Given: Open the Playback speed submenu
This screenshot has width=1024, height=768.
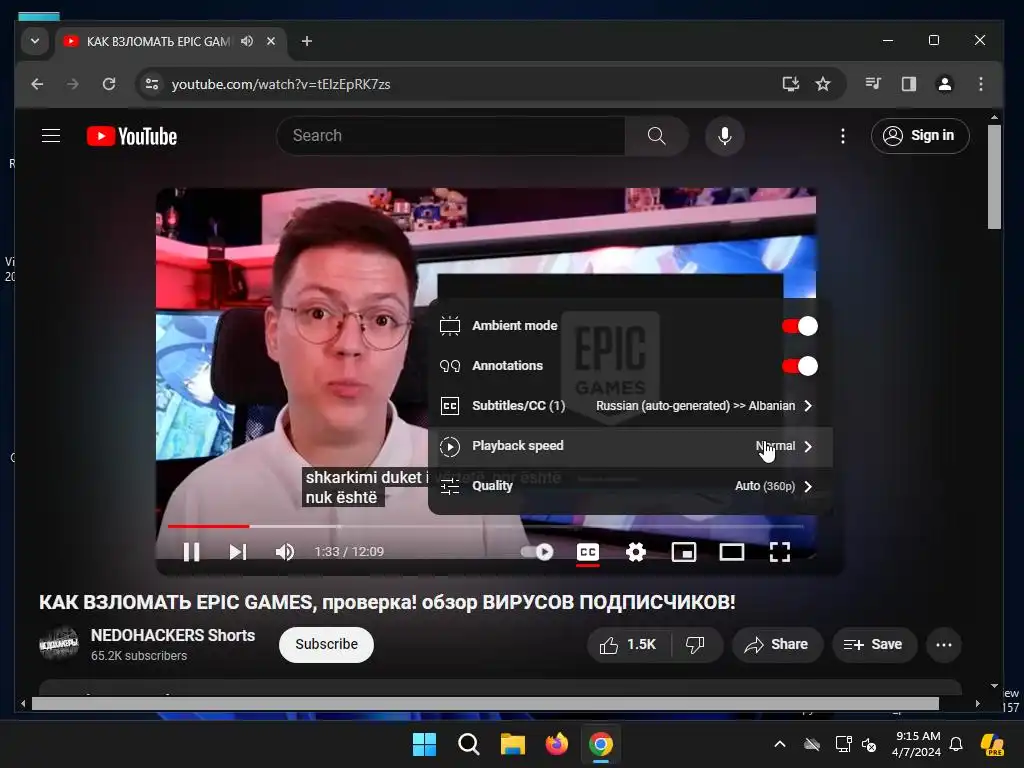Looking at the screenshot, I should pyautogui.click(x=630, y=446).
